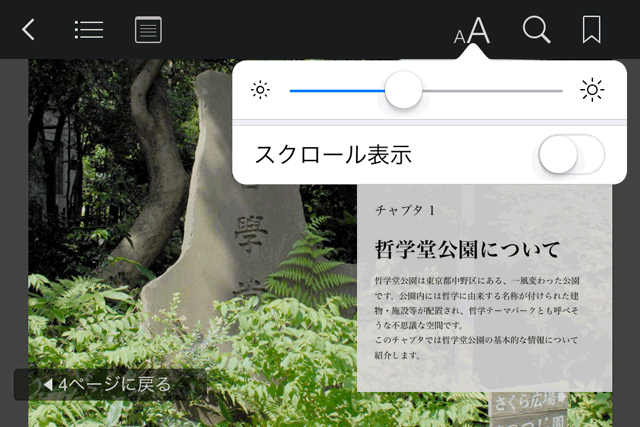Tap the chapter description paragraph

coord(477,318)
